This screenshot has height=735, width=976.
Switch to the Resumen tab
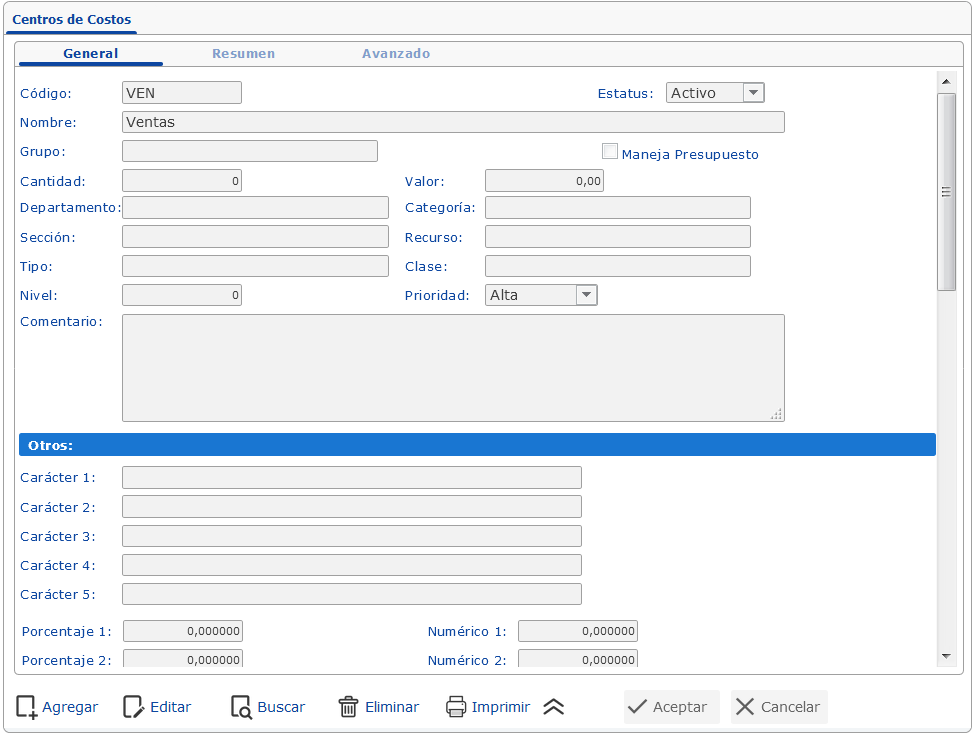[243, 54]
